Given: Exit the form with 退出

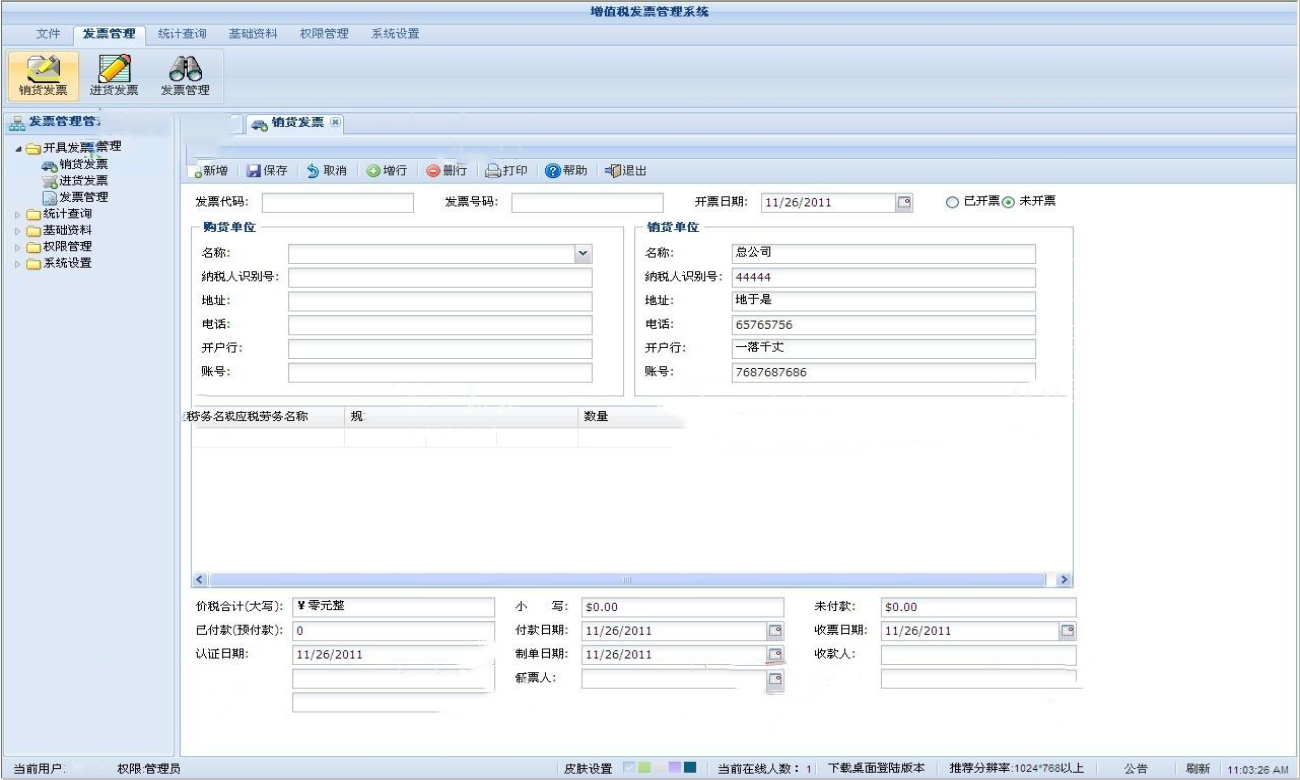Looking at the screenshot, I should (x=626, y=171).
